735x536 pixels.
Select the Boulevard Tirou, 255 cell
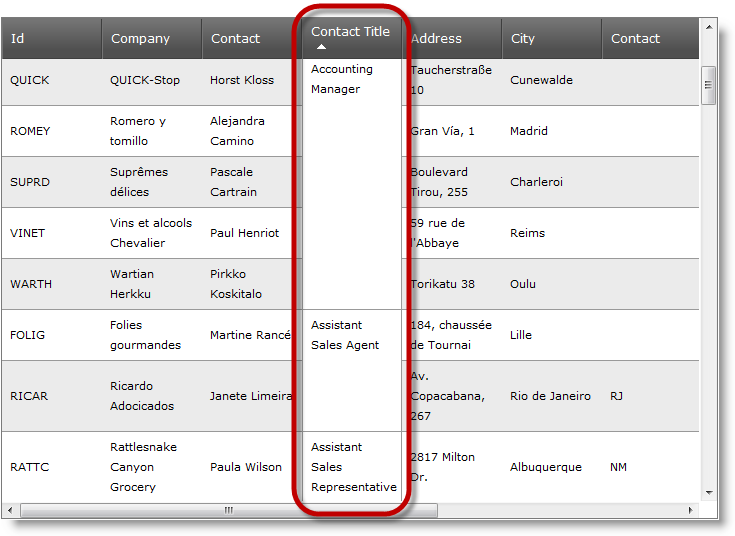(452, 182)
